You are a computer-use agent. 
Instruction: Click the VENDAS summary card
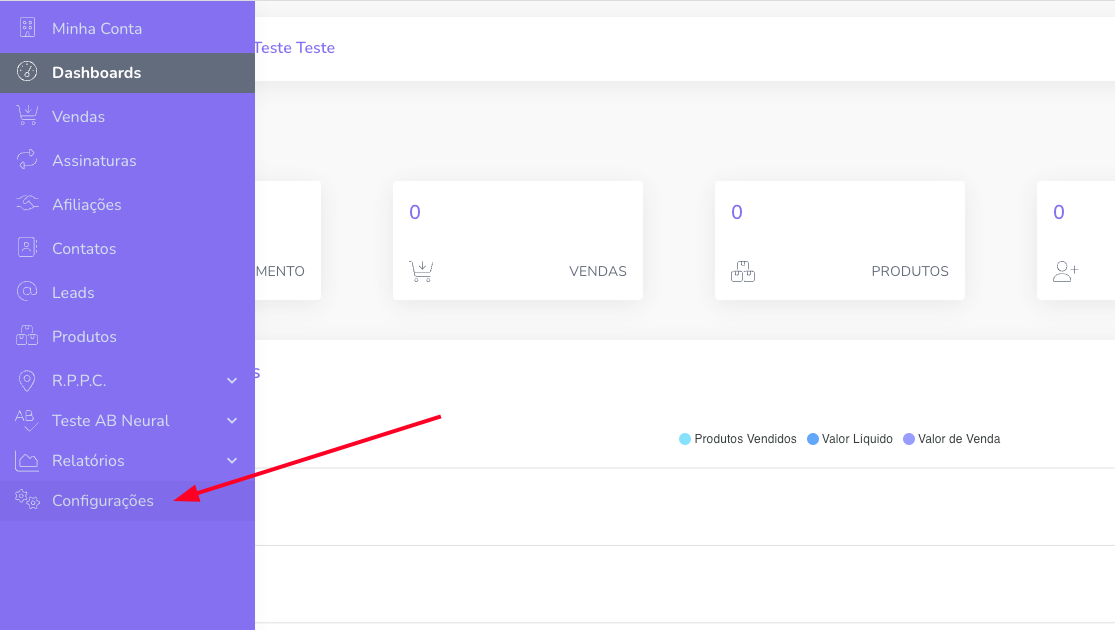click(518, 240)
